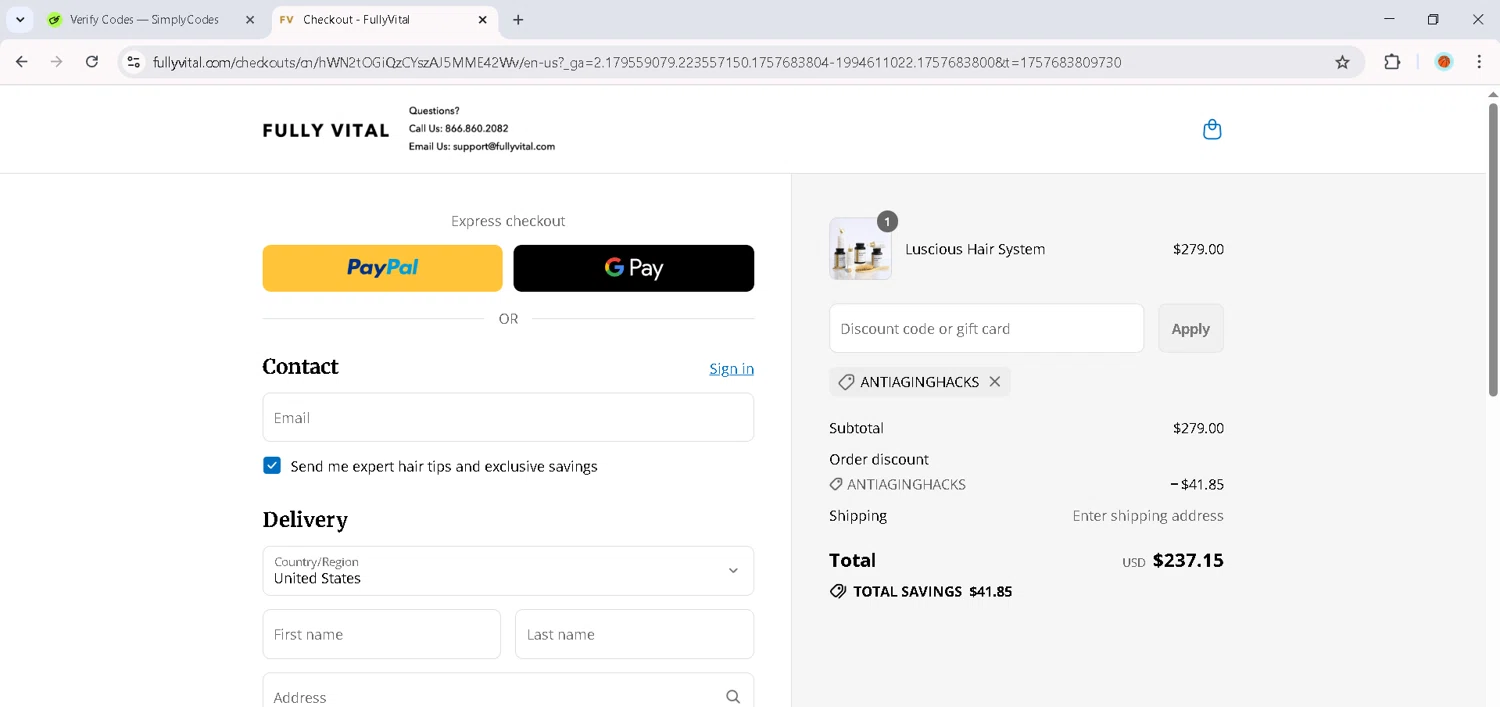Minimize the Chrome window
Image resolution: width=1500 pixels, height=707 pixels.
[x=1389, y=19]
